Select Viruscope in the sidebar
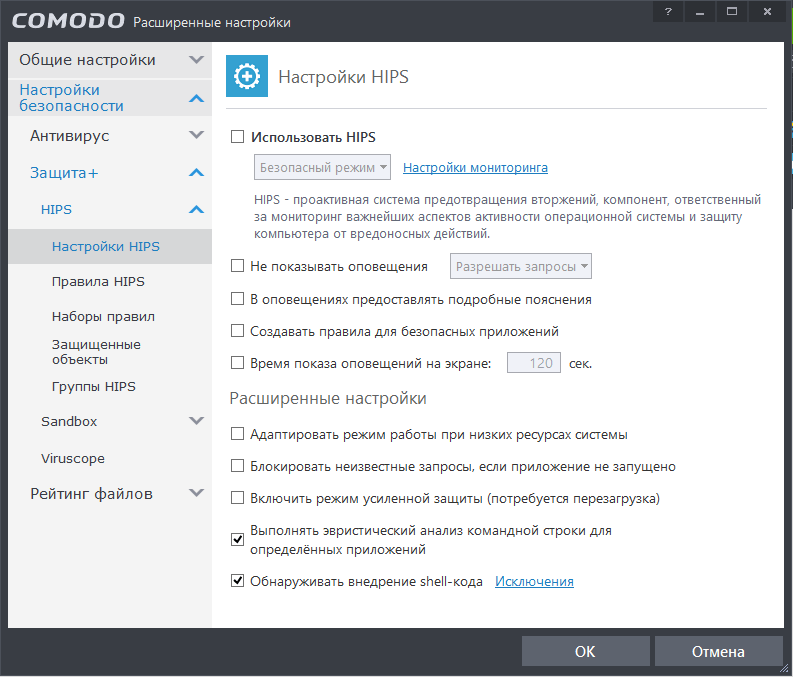Screen dimensions: 793x677 coord(73,458)
